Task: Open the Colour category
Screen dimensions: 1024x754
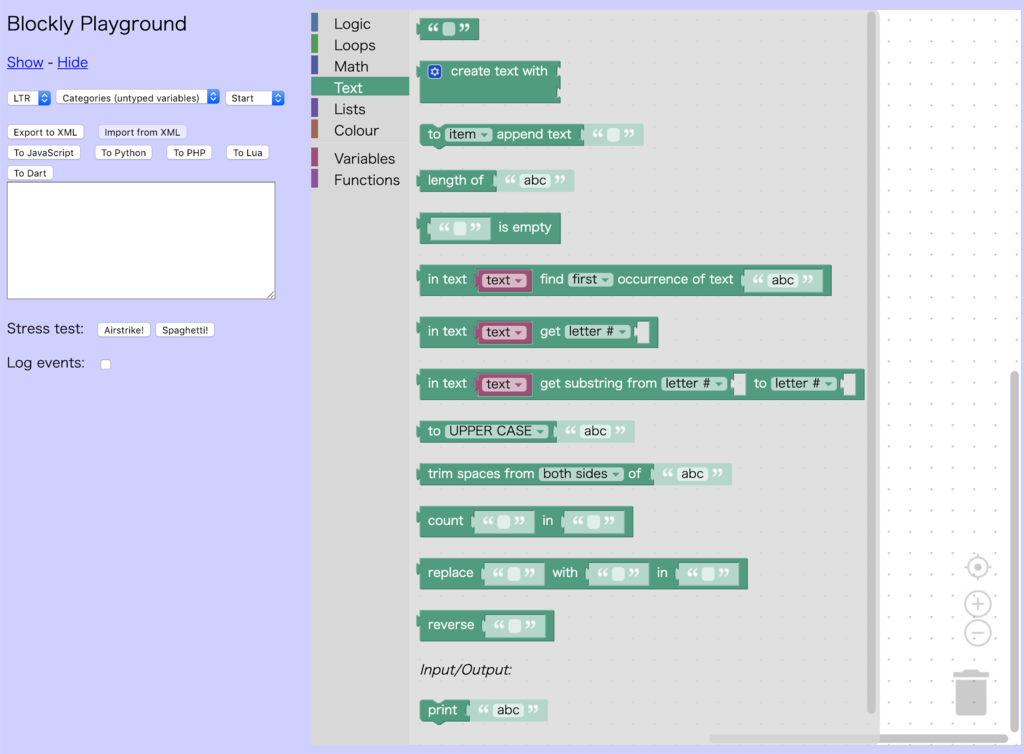Action: coord(355,130)
